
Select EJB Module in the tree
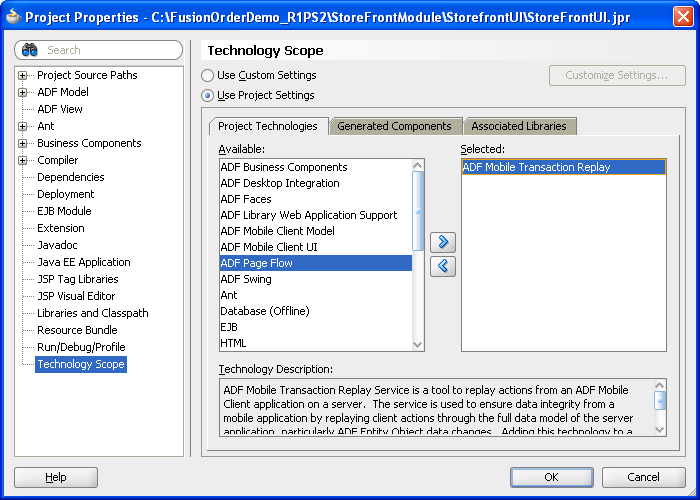[x=64, y=211]
